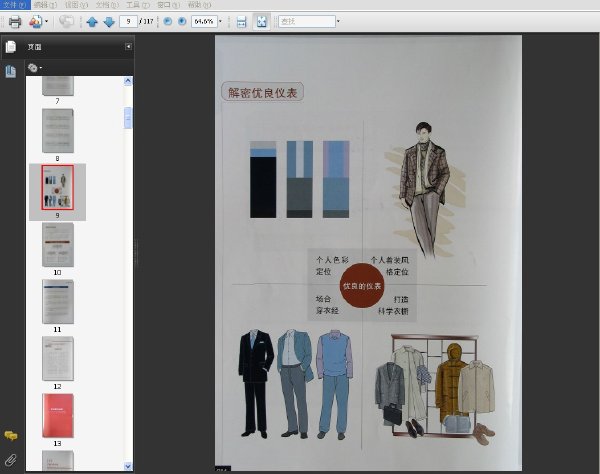Select the red page 13 thumbnail
Image resolution: width=600 pixels, height=474 pixels.
pyautogui.click(x=58, y=416)
